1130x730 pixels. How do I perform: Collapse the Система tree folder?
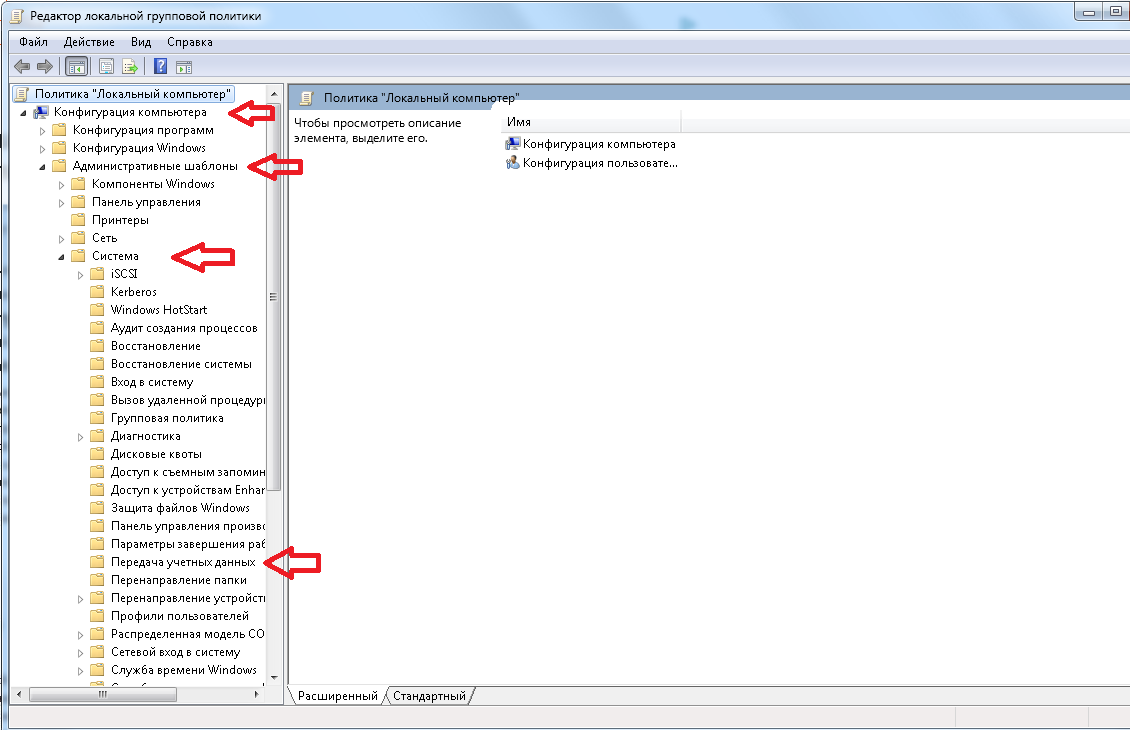pos(61,257)
